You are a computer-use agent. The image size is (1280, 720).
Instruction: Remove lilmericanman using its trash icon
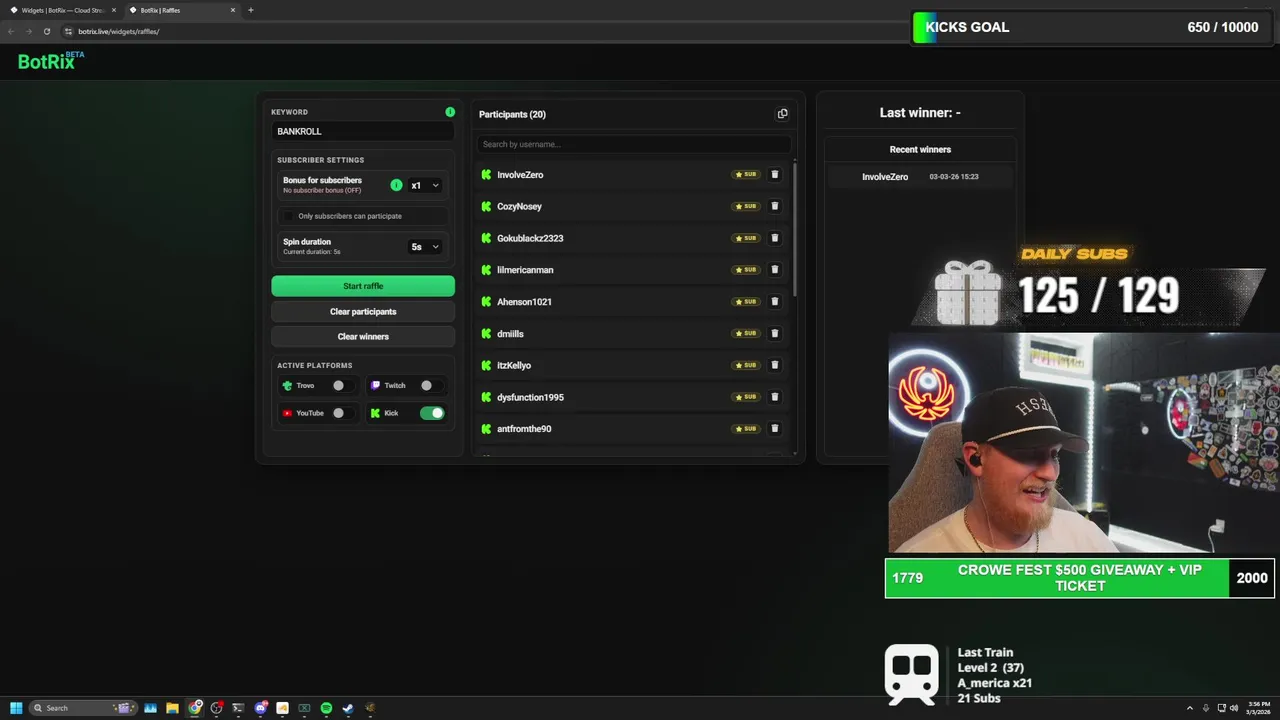pyautogui.click(x=774, y=270)
